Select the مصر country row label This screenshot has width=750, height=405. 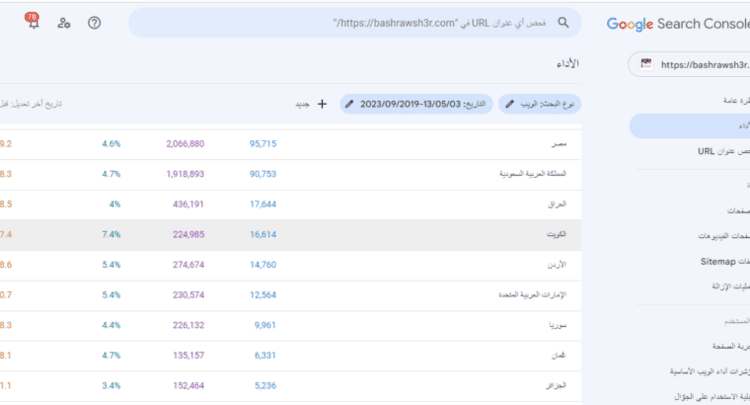pyautogui.click(x=559, y=144)
